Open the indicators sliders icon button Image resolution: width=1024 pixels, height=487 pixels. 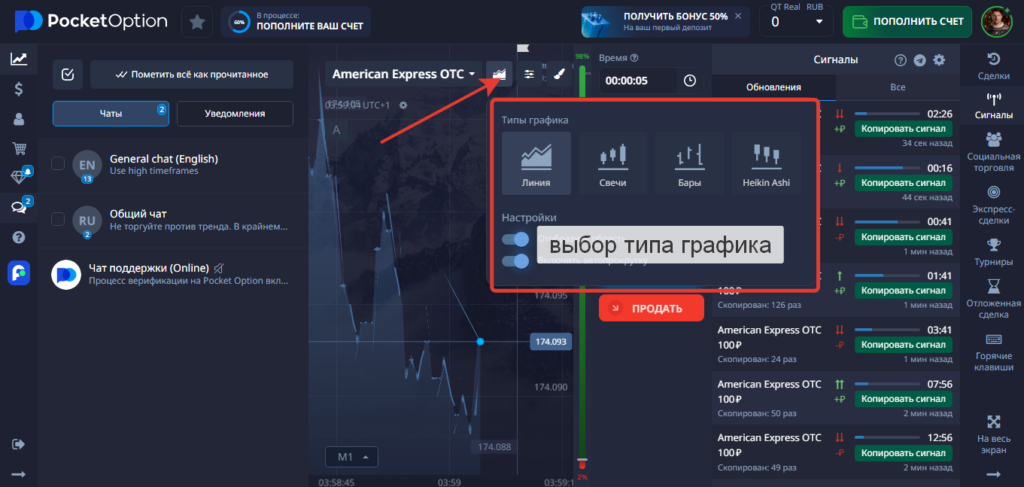tap(529, 74)
